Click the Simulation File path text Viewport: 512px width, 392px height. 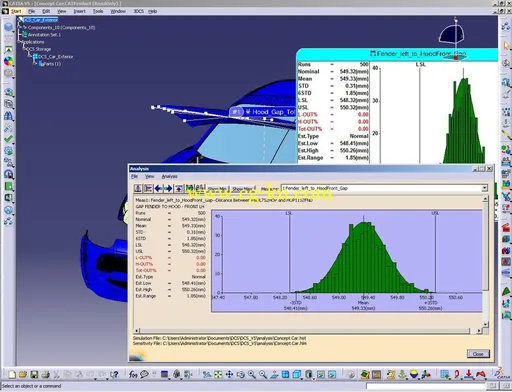pyautogui.click(x=219, y=338)
